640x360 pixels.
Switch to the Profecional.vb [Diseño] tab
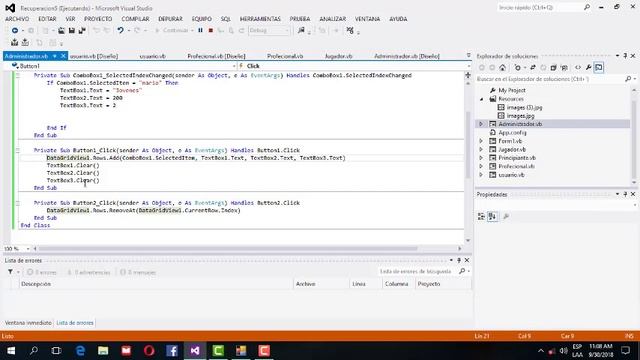click(x=216, y=56)
